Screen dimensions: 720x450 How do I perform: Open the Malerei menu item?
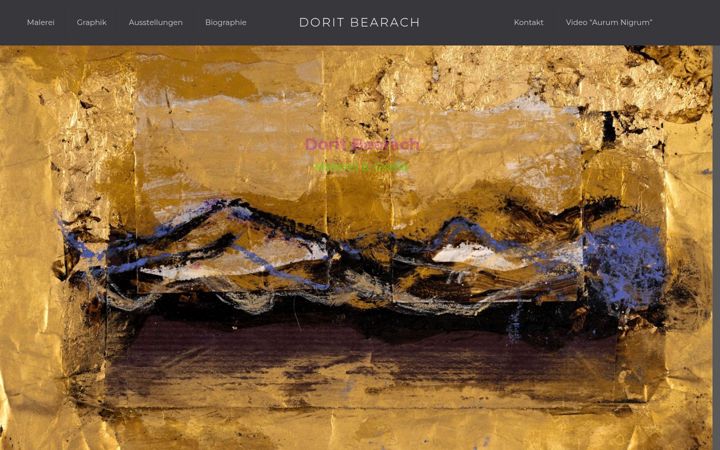click(40, 22)
